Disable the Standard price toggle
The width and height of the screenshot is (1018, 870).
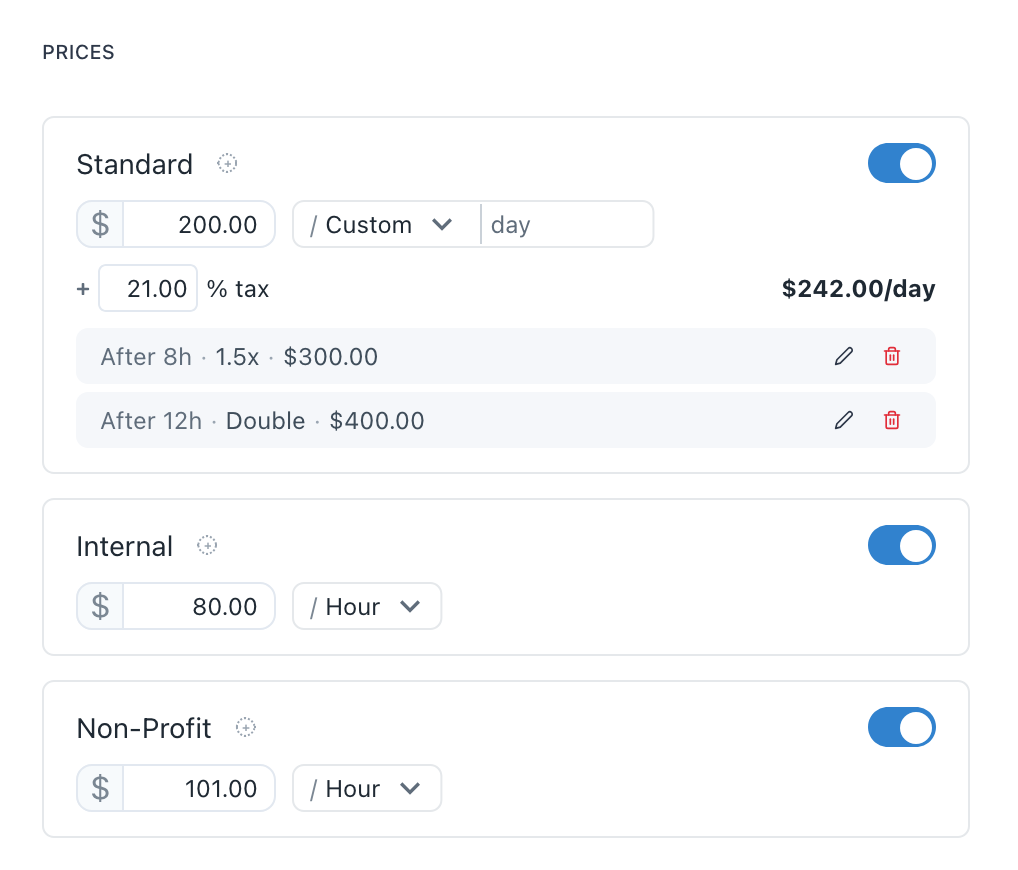pyautogui.click(x=901, y=163)
